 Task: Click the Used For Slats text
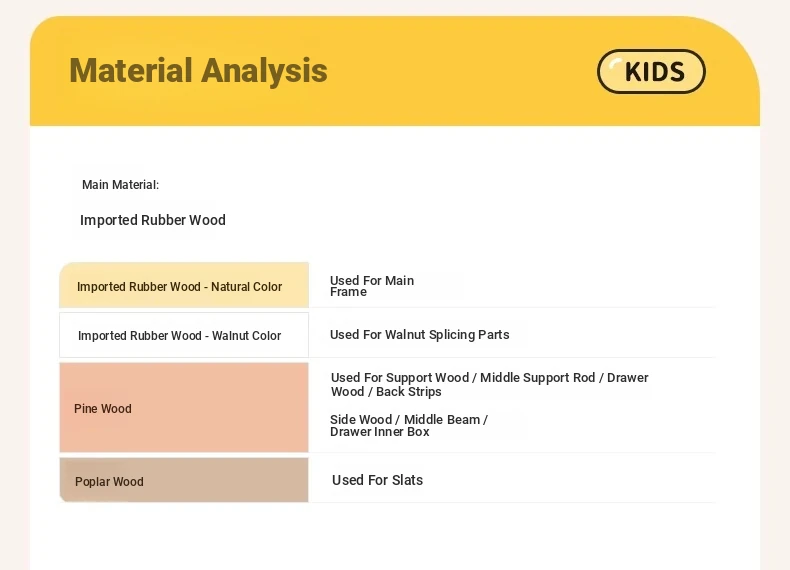pyautogui.click(x=377, y=480)
